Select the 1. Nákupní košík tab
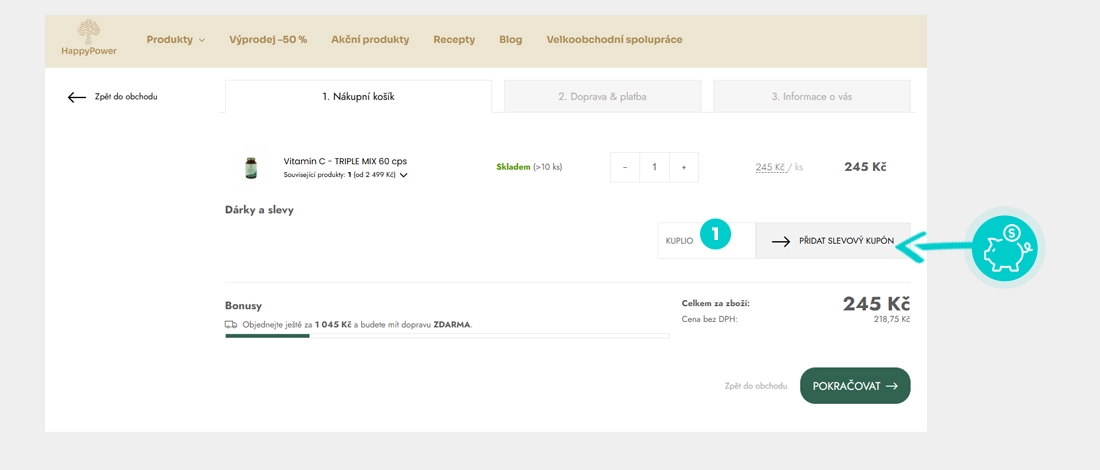 pos(358,97)
